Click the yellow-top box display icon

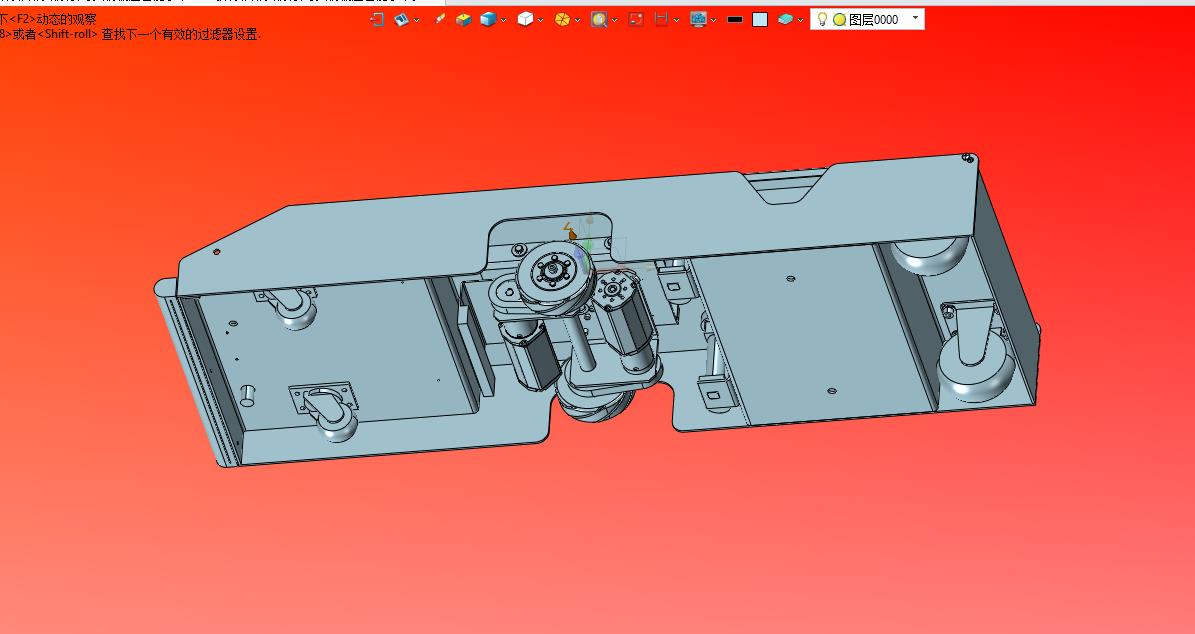[x=463, y=20]
